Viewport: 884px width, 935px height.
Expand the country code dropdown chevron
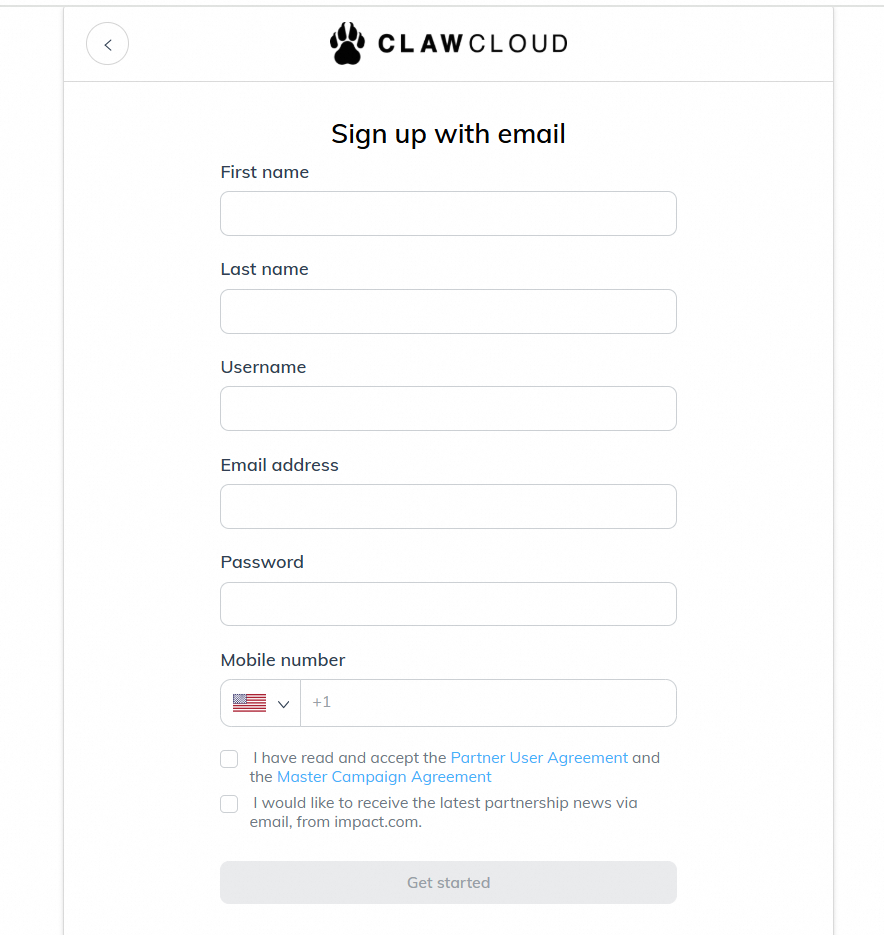(284, 704)
